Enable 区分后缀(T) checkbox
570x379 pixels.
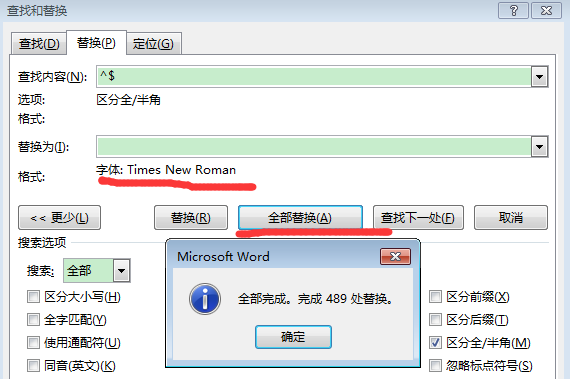(435, 320)
